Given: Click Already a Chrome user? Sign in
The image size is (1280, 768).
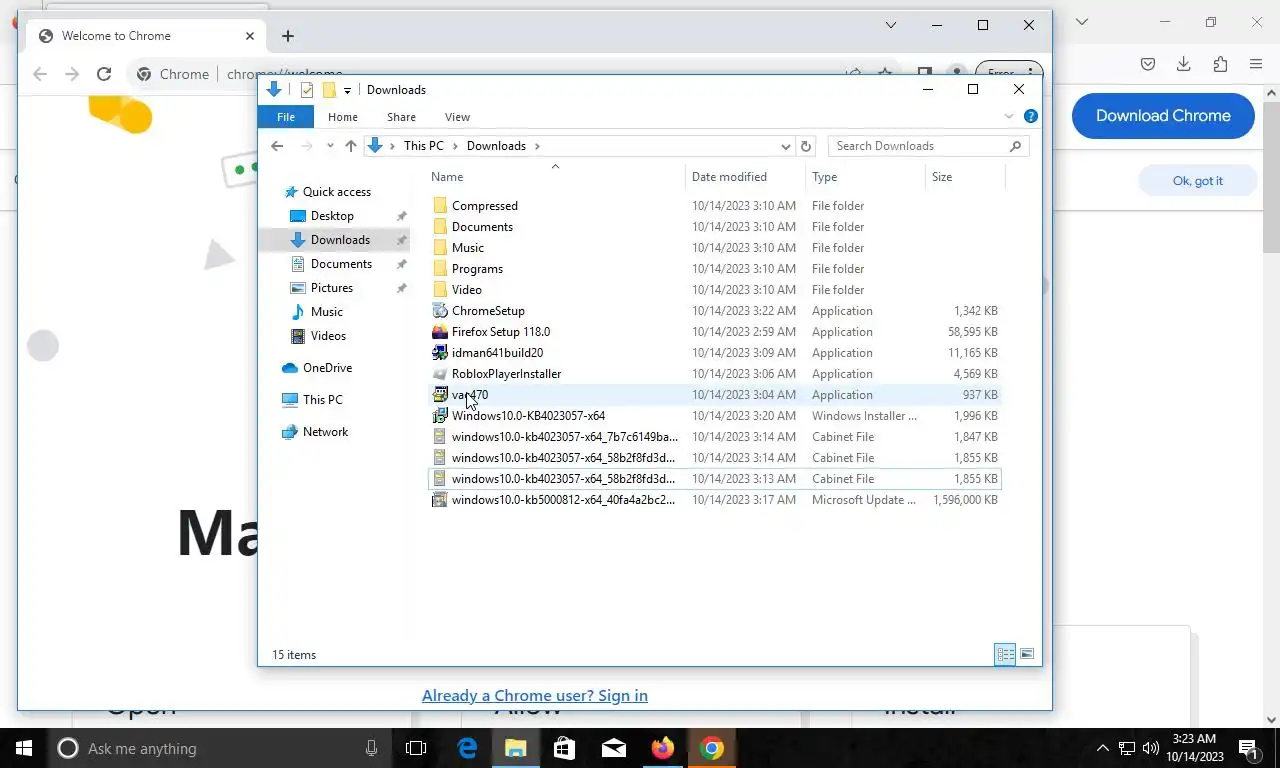Looking at the screenshot, I should click(x=535, y=696).
